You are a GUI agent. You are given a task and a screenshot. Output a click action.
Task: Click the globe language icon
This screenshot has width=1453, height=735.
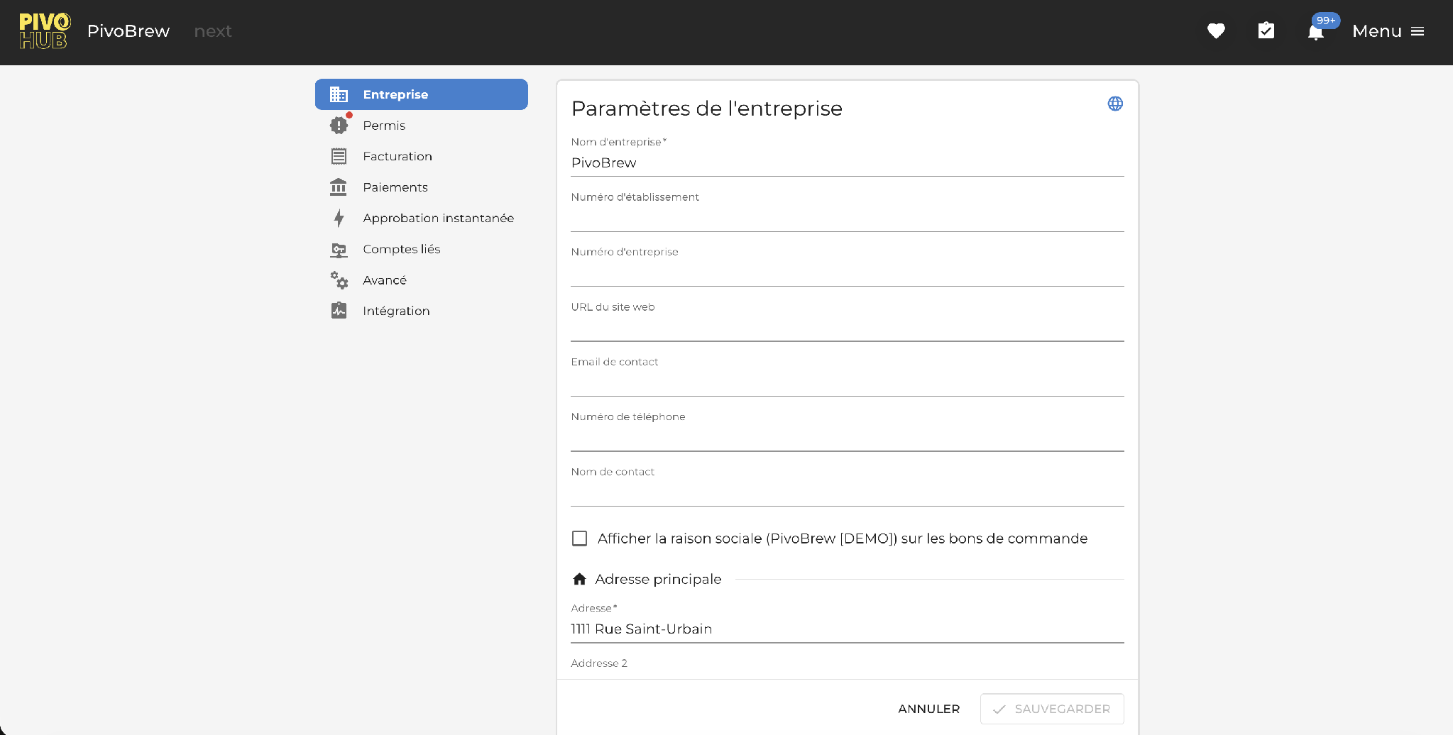coord(1115,103)
